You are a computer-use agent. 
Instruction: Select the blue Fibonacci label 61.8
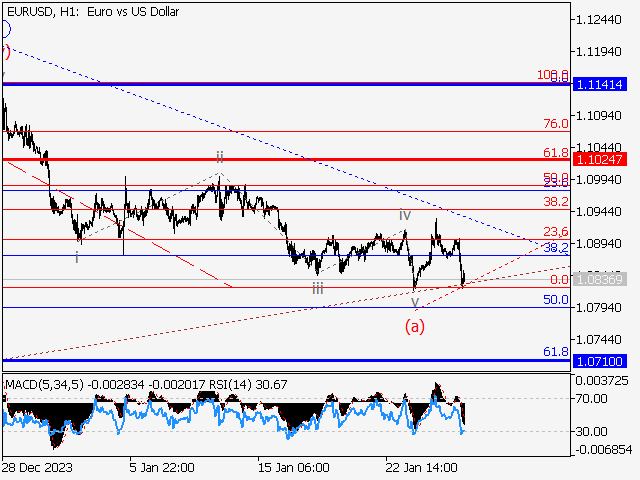click(556, 351)
